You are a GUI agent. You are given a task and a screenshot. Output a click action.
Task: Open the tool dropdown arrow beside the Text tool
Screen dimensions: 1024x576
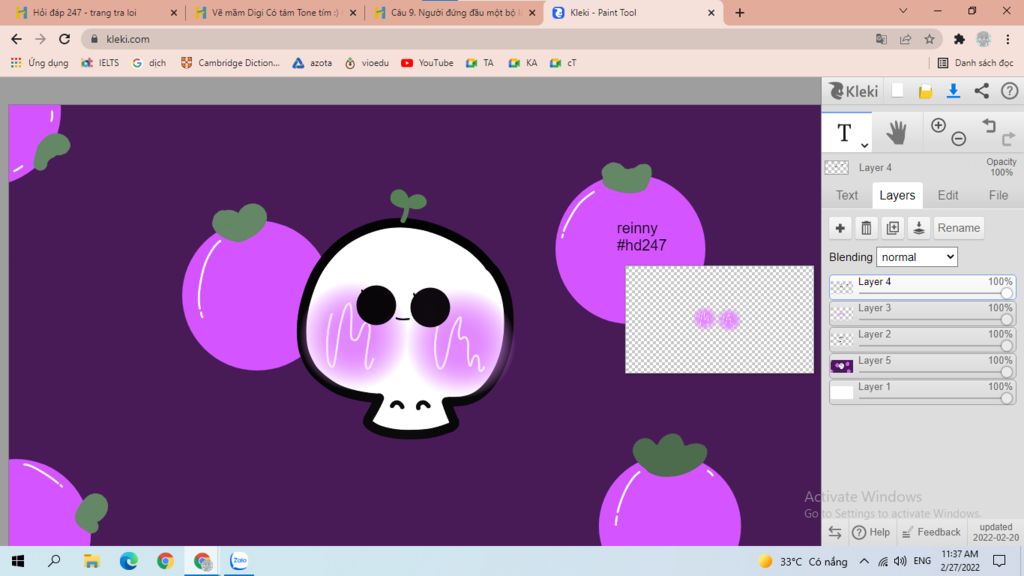864,145
